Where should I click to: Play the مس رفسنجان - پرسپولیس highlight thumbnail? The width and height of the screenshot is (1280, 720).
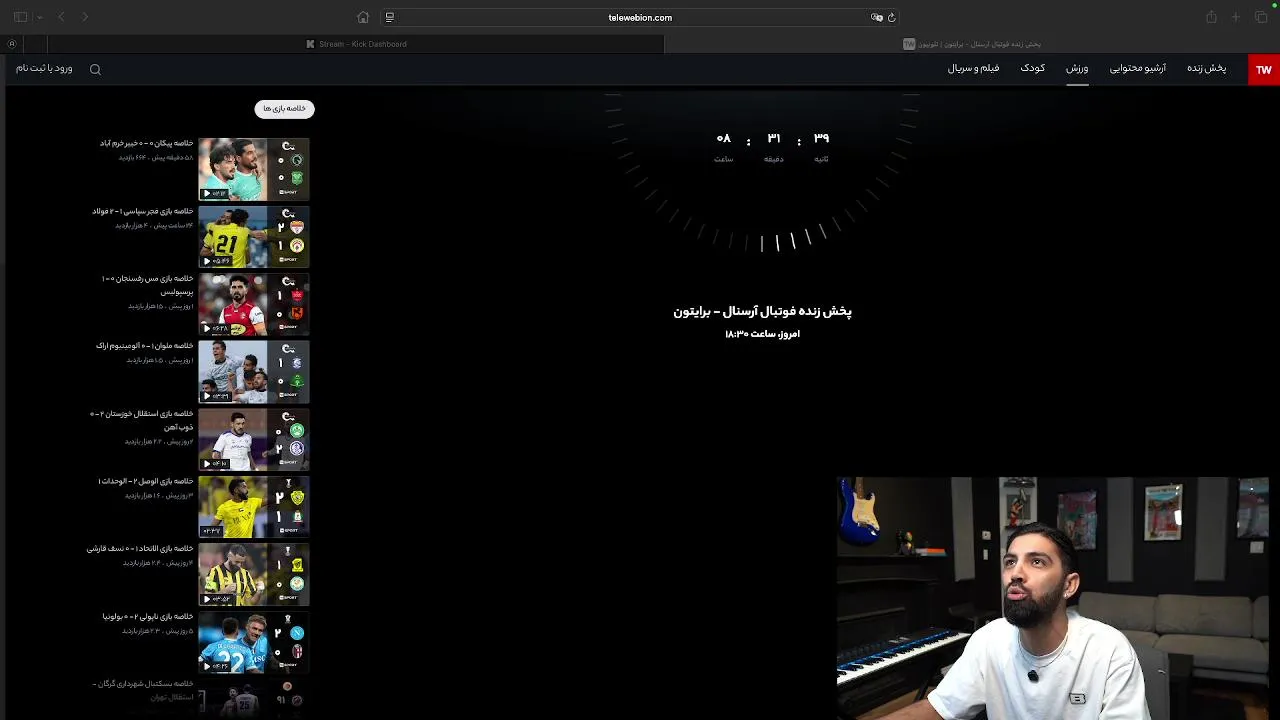pos(254,304)
